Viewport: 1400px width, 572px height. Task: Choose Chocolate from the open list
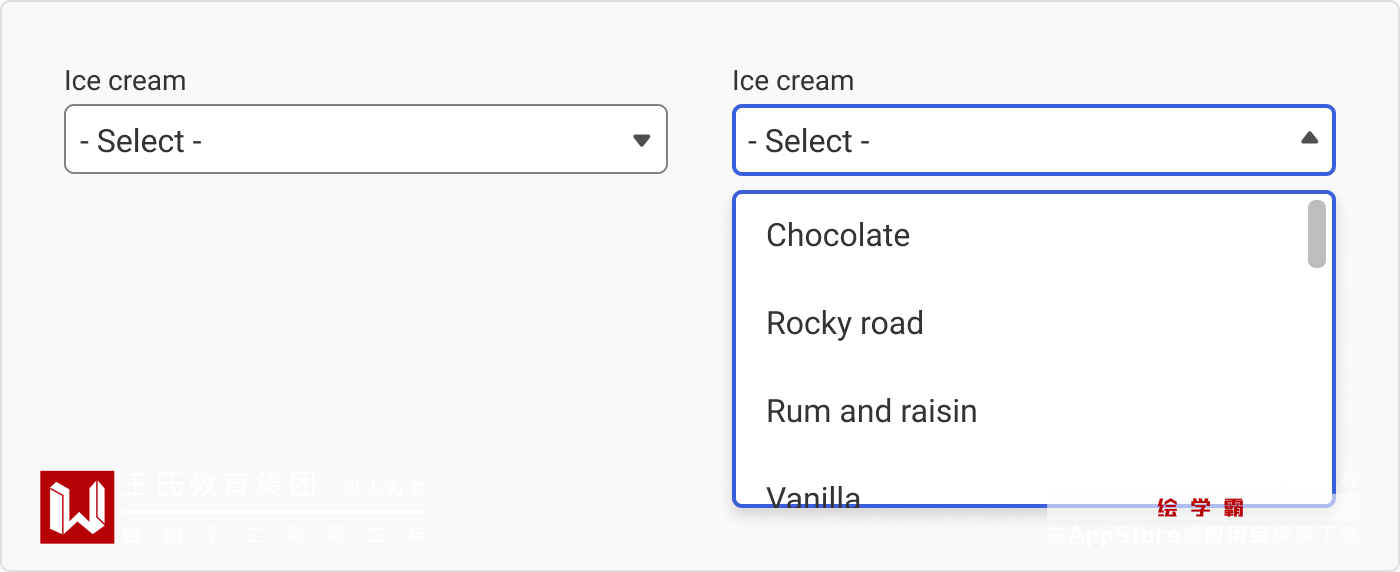coord(838,236)
